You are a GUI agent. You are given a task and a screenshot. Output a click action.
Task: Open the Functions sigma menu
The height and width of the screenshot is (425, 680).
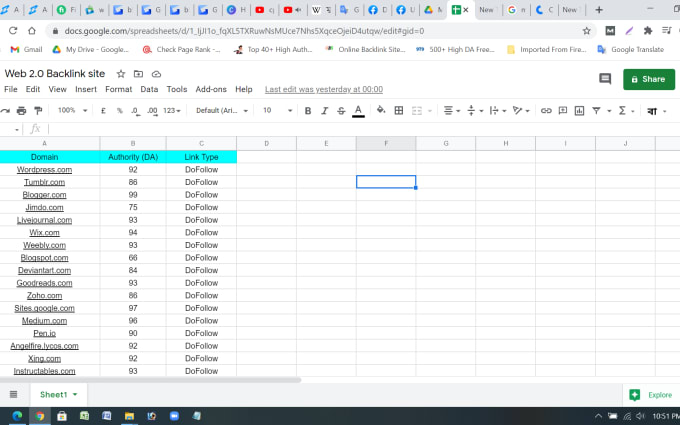point(623,111)
